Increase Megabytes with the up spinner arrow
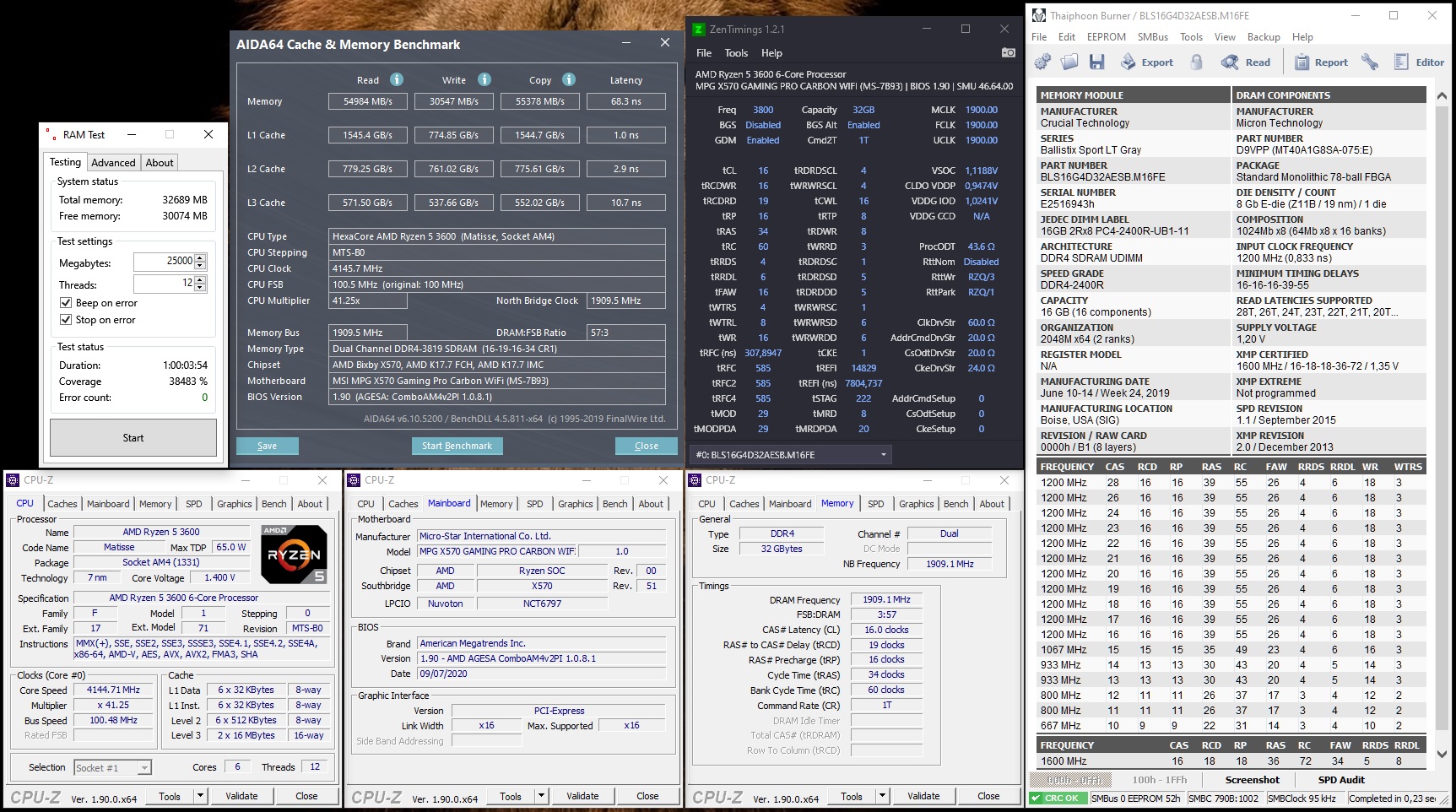Image resolution: width=1456 pixels, height=812 pixels. tap(200, 258)
